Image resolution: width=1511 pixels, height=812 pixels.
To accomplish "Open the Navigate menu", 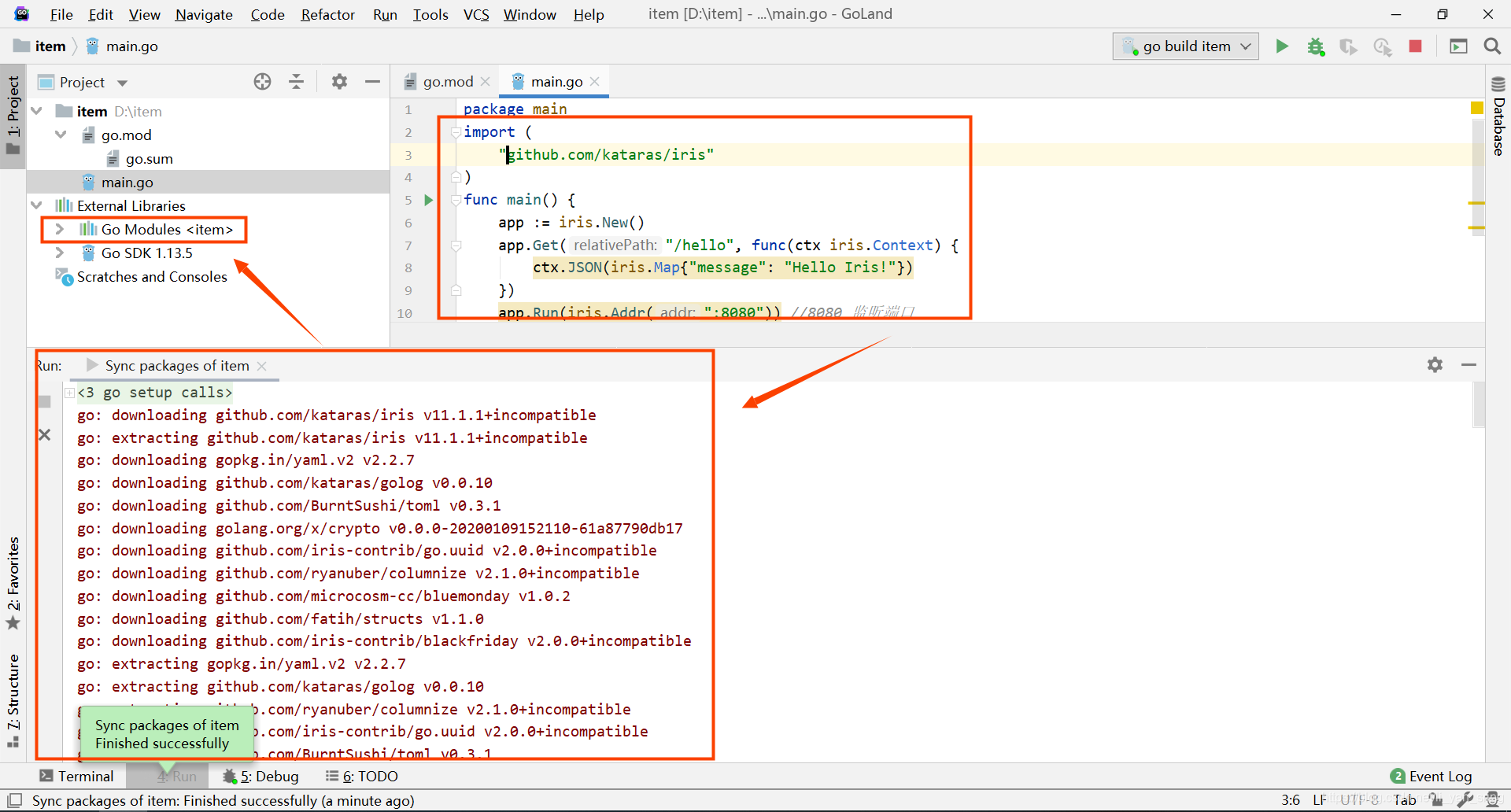I will pyautogui.click(x=204, y=14).
